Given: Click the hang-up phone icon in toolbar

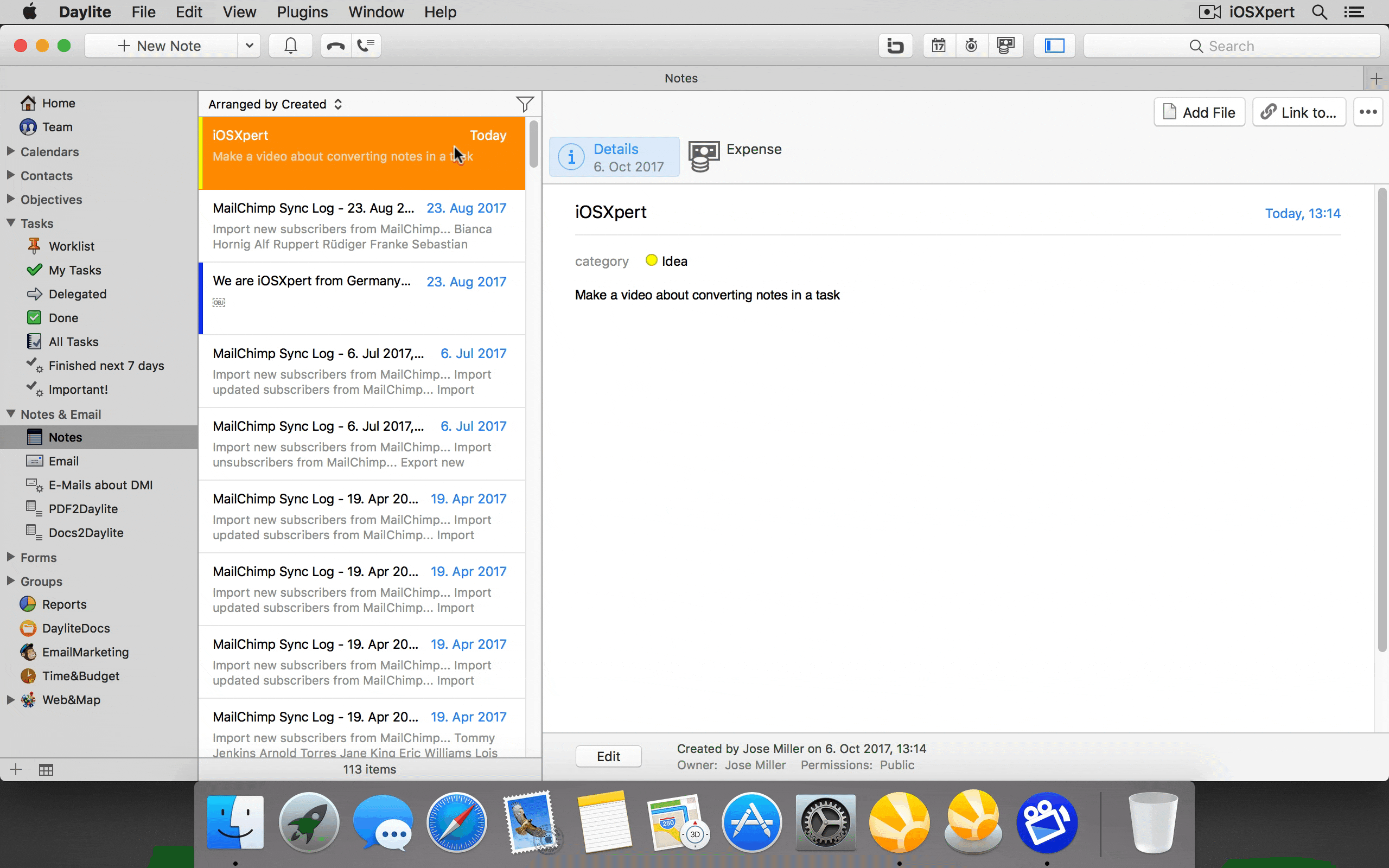Looking at the screenshot, I should tap(336, 46).
